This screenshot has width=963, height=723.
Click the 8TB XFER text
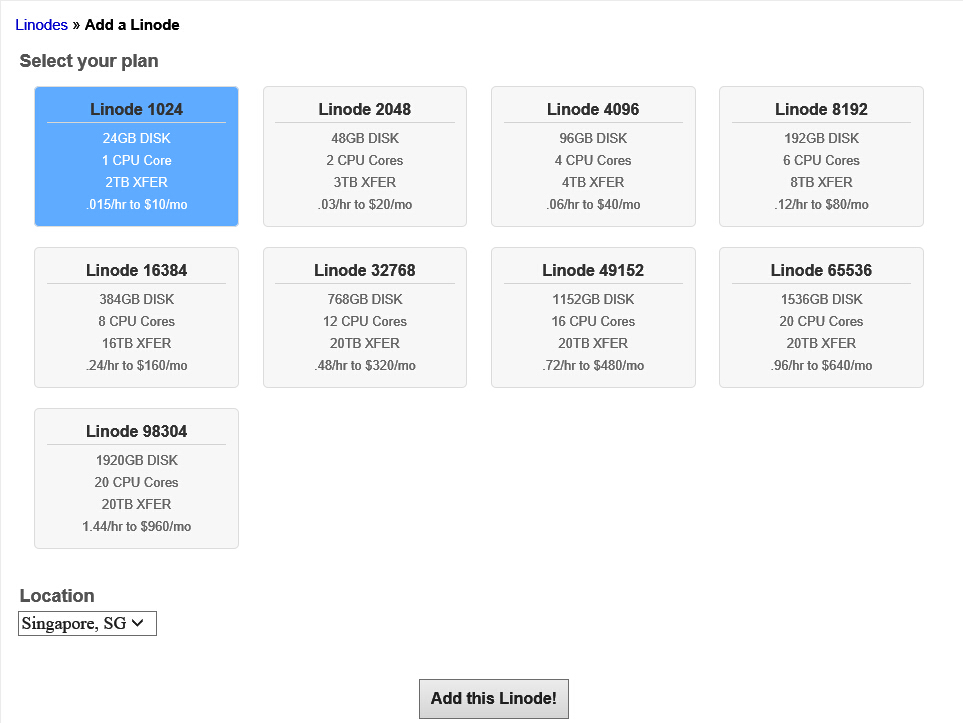(821, 182)
